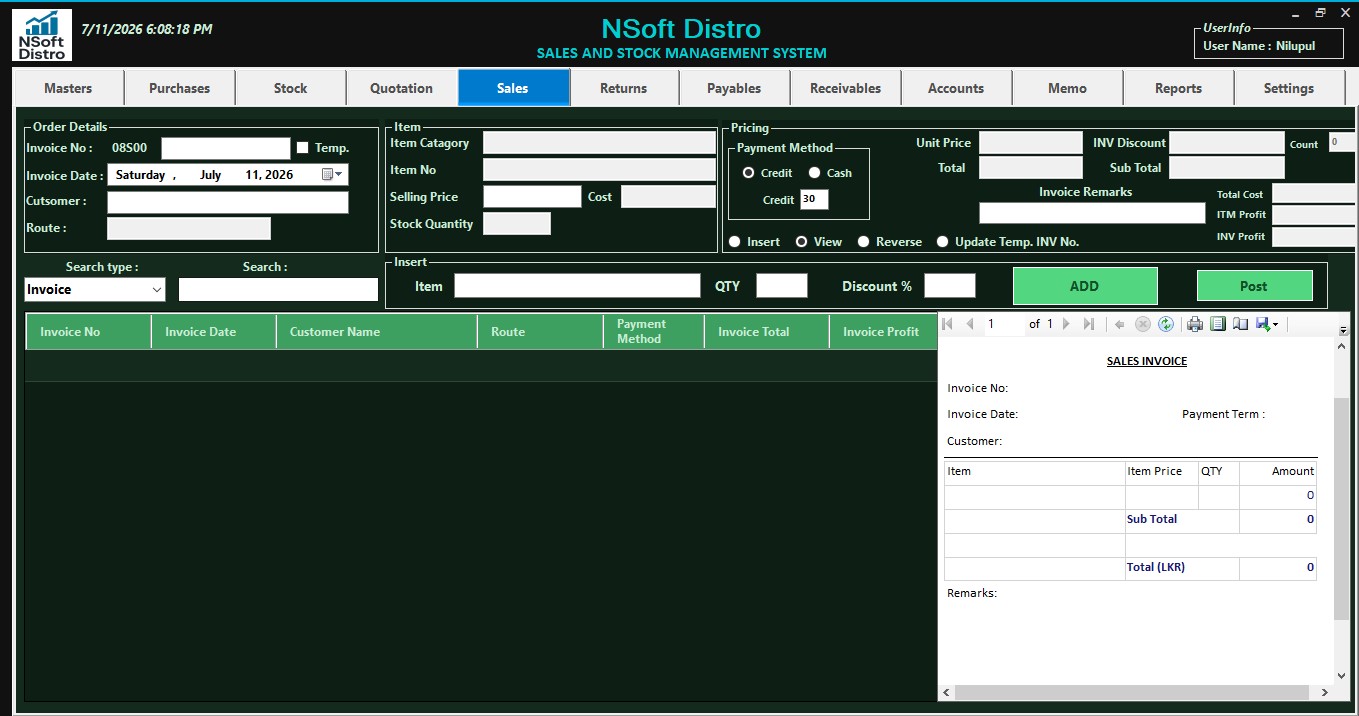Viewport: 1359px width, 716px height.
Task: Click the Invoice Total column header
Action: click(767, 331)
